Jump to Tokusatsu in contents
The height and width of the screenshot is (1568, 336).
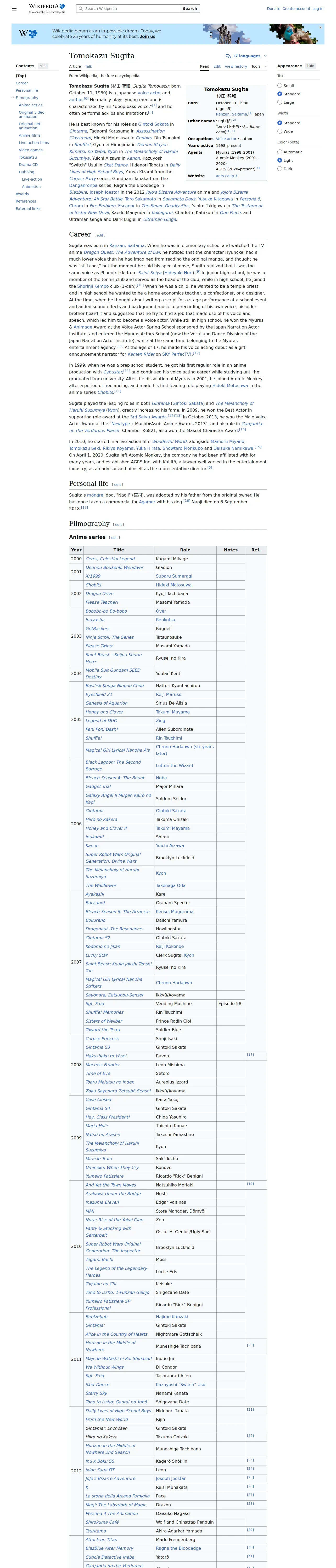(27, 157)
